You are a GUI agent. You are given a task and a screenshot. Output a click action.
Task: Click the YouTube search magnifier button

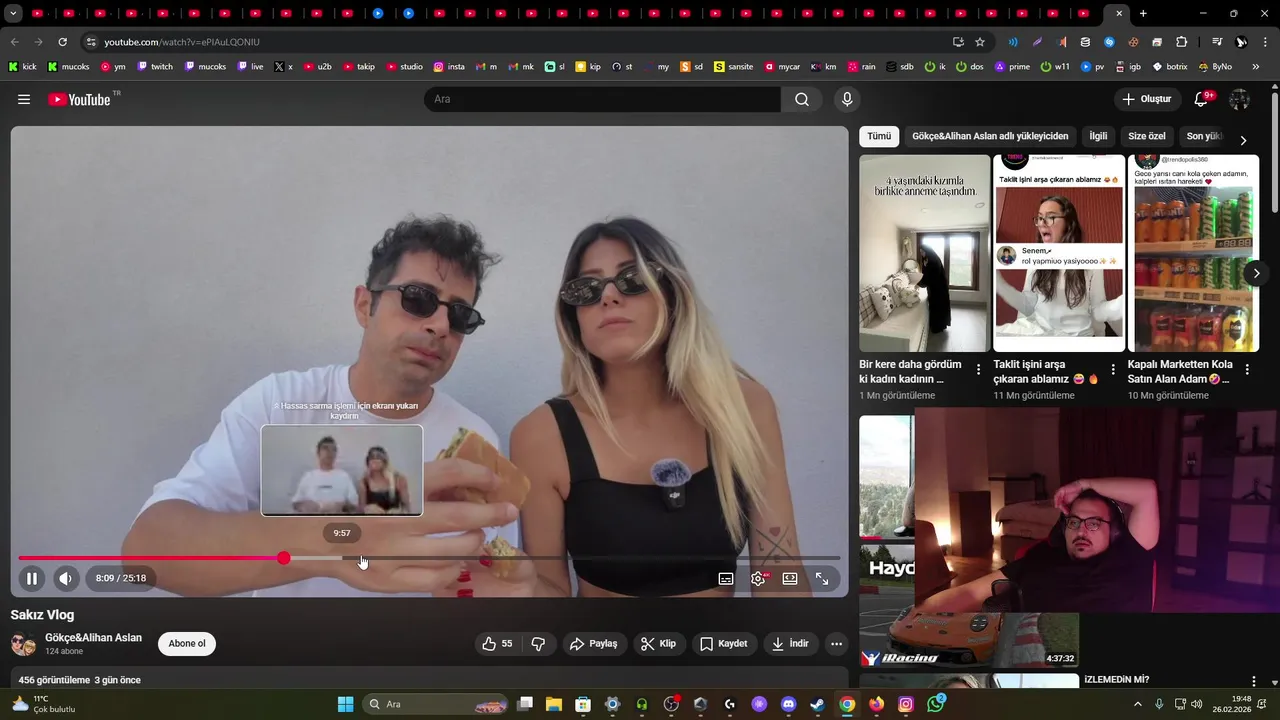click(x=802, y=99)
